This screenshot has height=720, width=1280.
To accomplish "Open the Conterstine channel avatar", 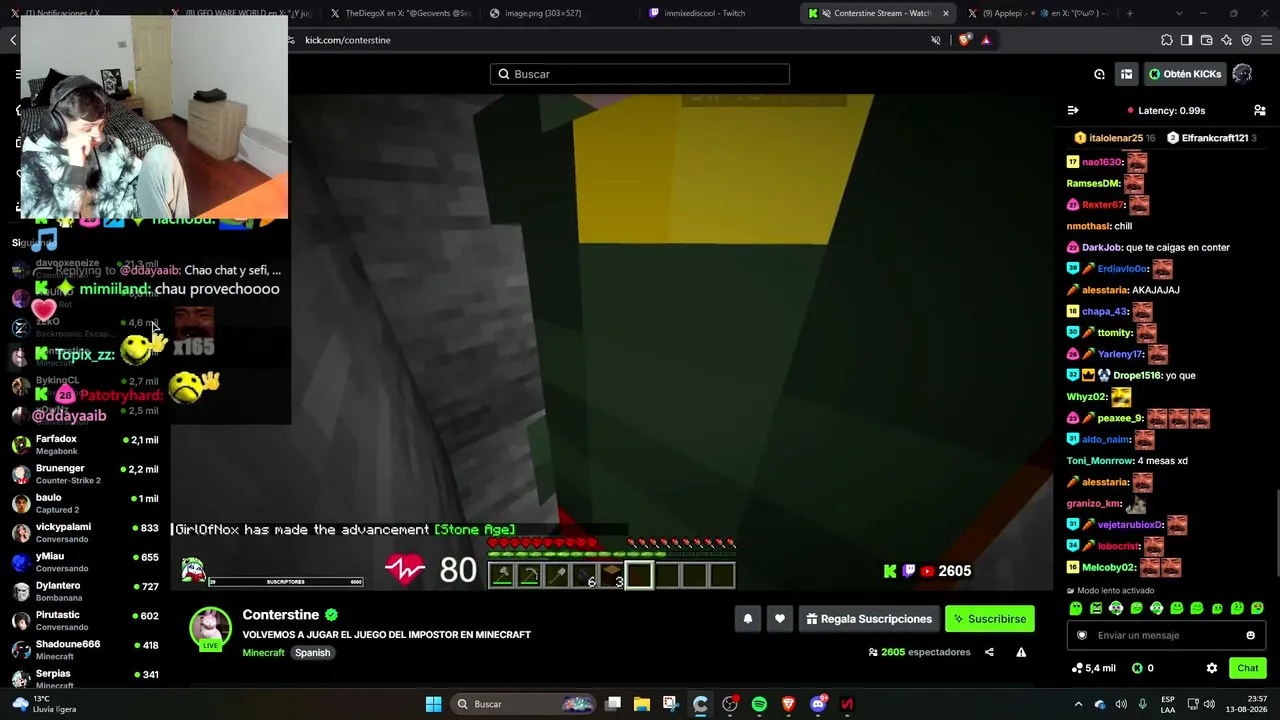I will tap(211, 629).
